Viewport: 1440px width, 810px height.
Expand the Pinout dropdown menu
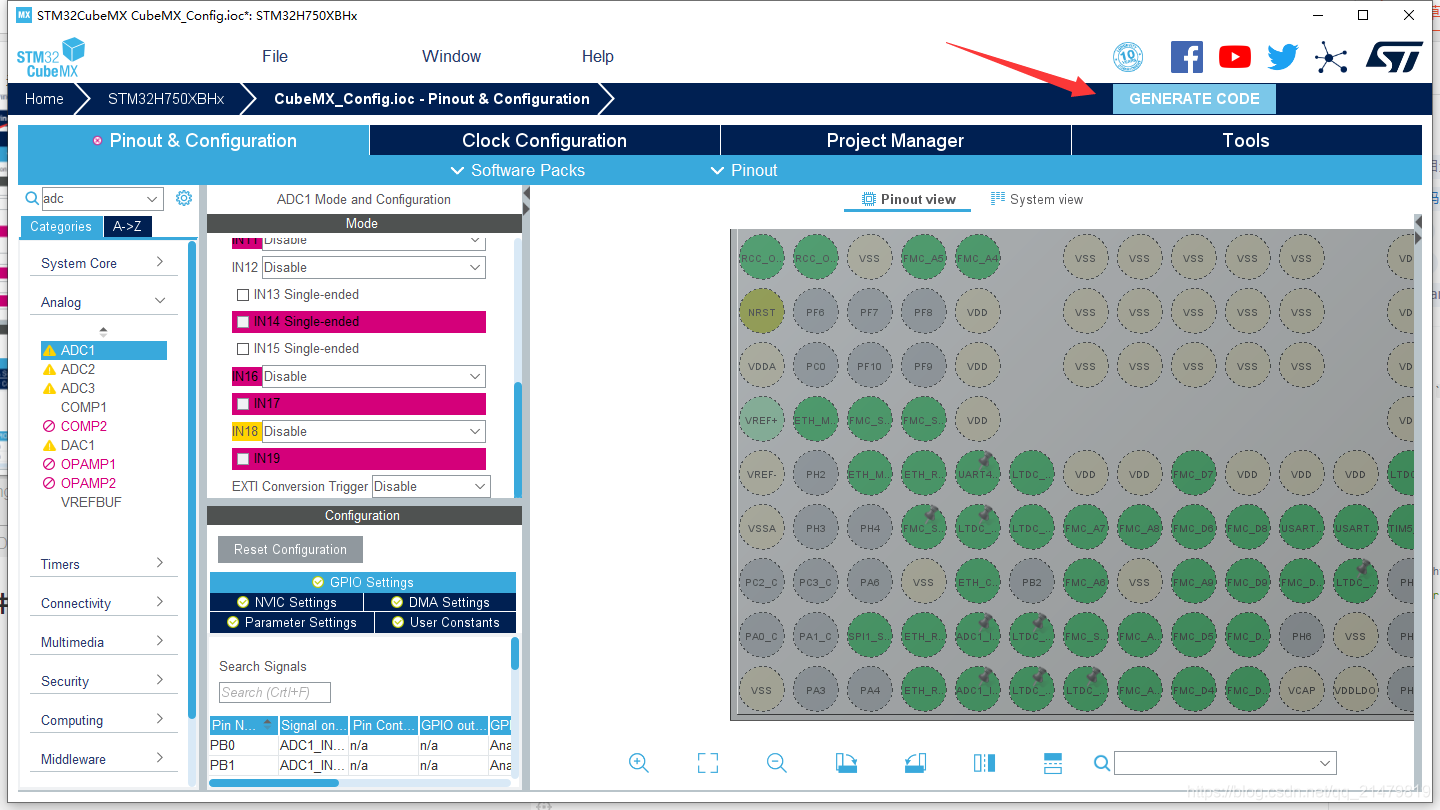pos(744,170)
